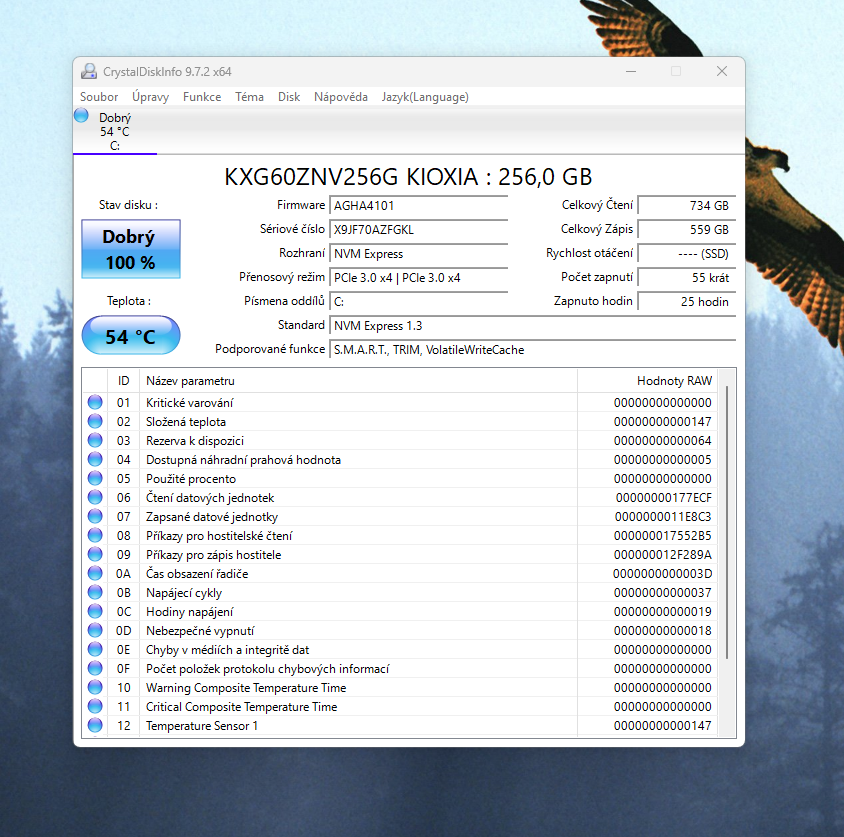
Task: Click the SMART list vertical scrollbar
Action: (x=727, y=520)
